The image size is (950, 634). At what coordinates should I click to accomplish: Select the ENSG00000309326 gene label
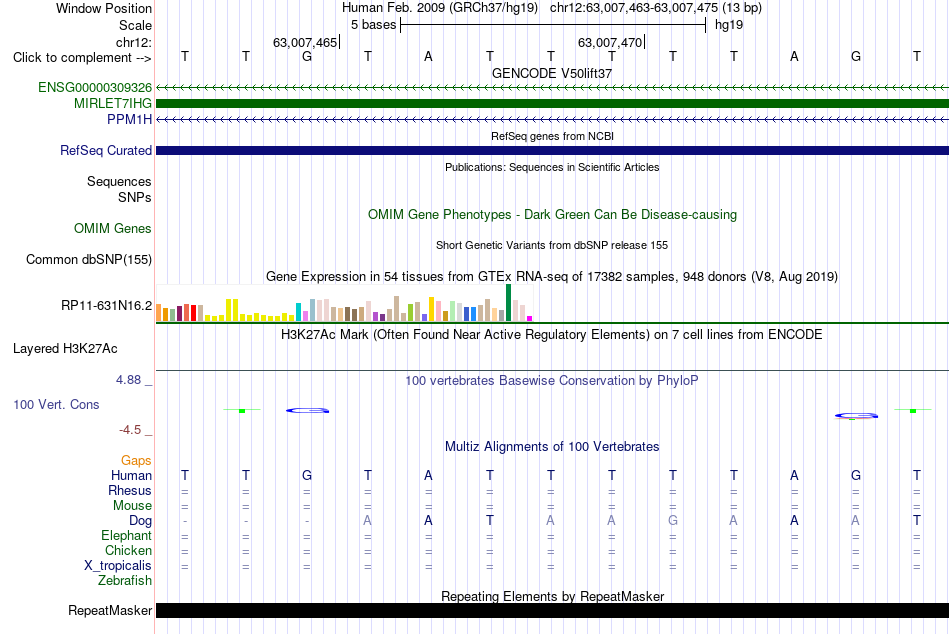pyautogui.click(x=95, y=87)
